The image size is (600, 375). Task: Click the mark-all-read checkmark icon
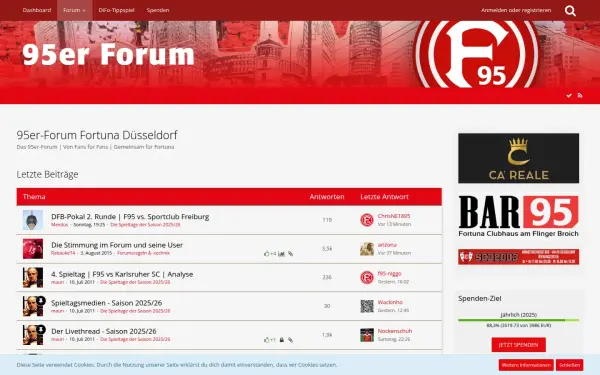(569, 95)
